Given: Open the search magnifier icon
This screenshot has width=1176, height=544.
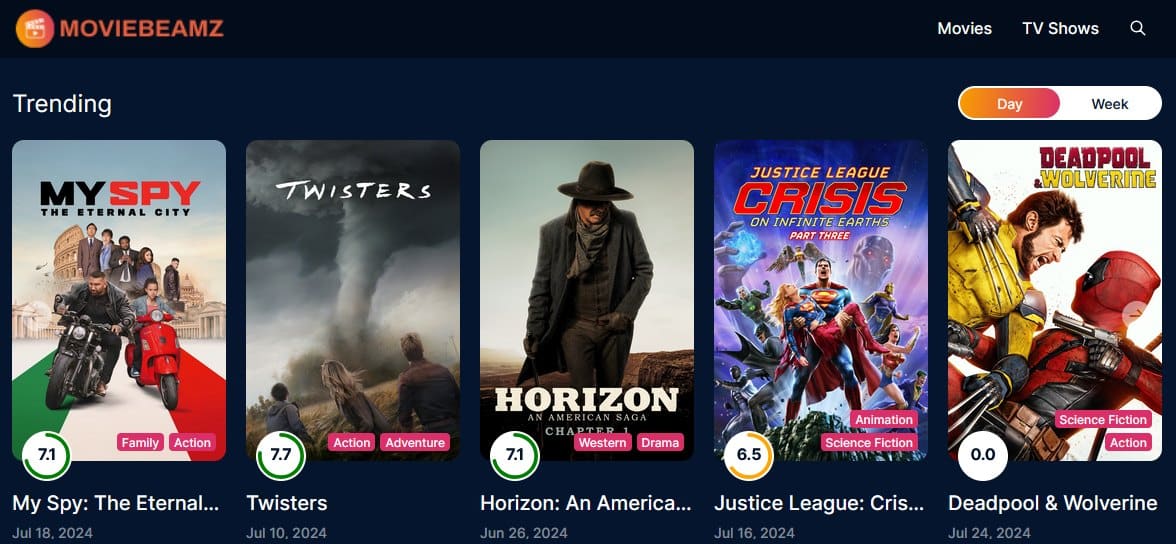Looking at the screenshot, I should coord(1138,29).
